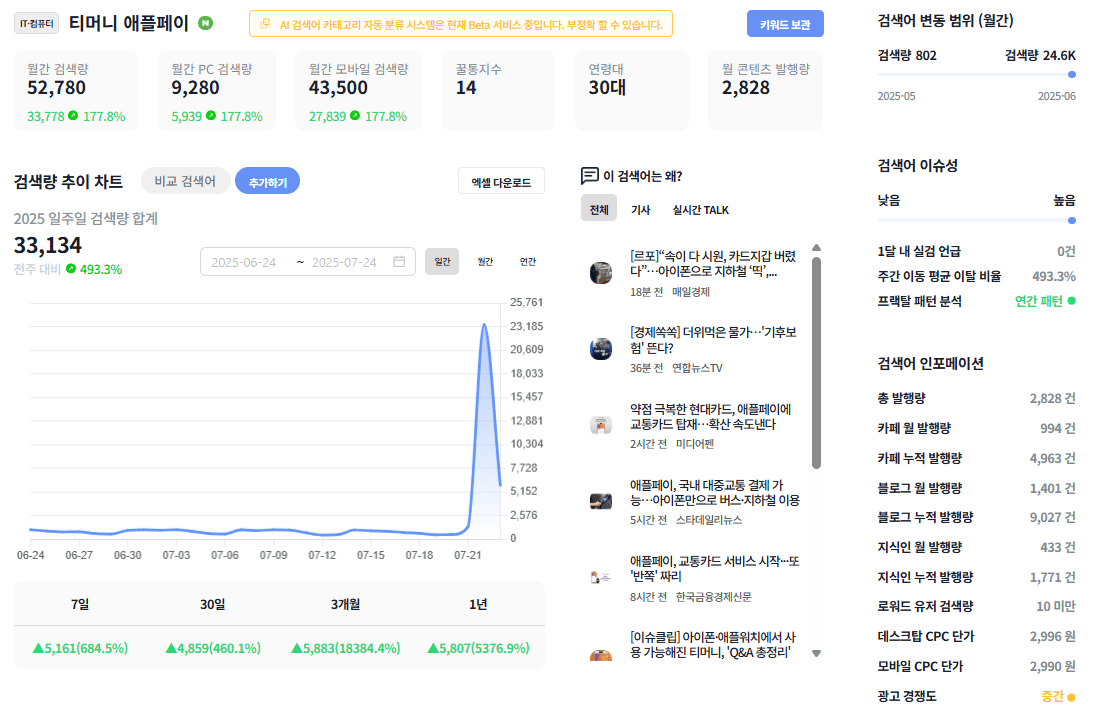Viewport: 1100px width, 720px height.
Task: Switch to the 기사 tab
Action: (x=640, y=210)
